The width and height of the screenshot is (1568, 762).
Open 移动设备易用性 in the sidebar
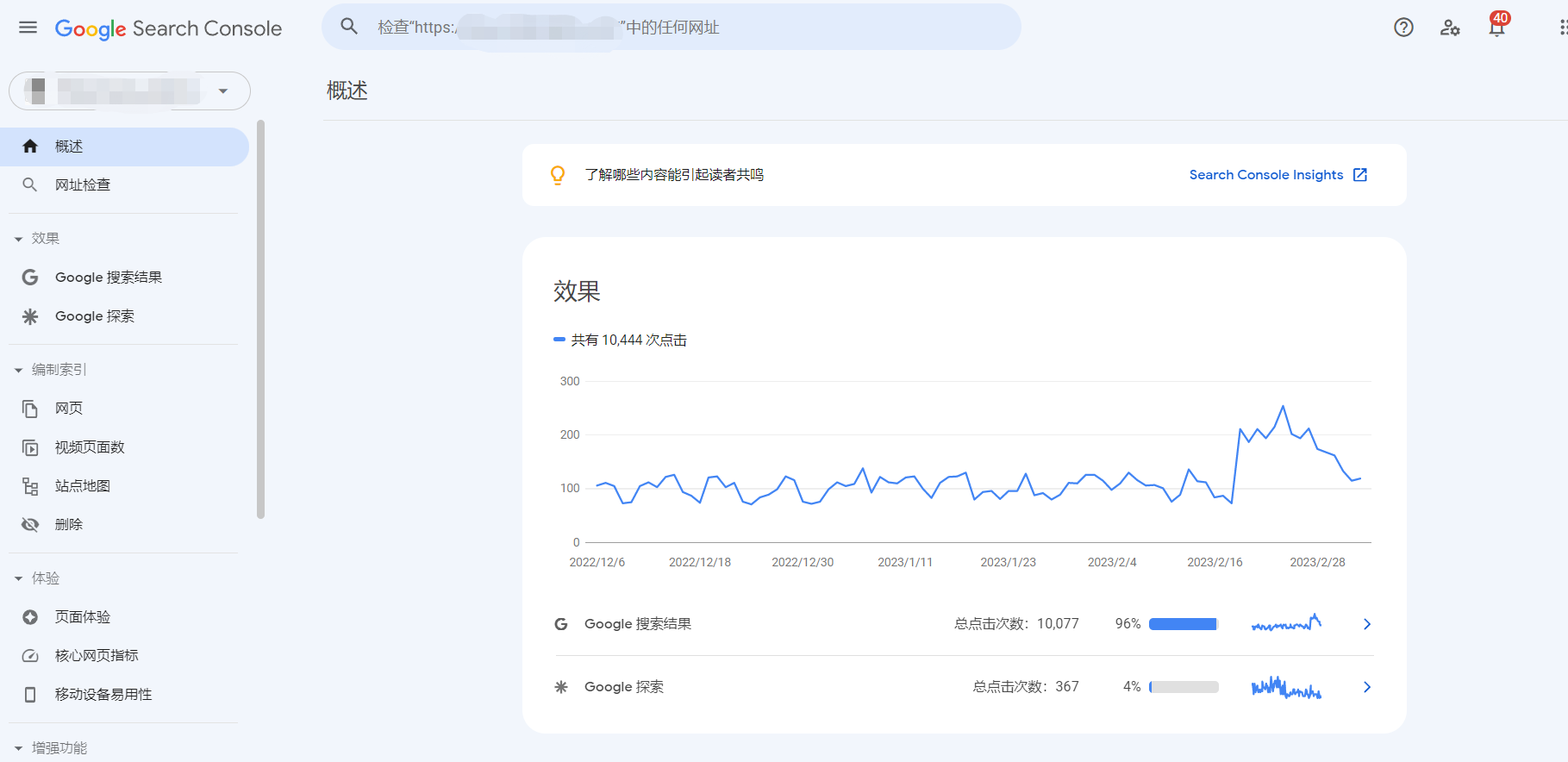click(103, 695)
